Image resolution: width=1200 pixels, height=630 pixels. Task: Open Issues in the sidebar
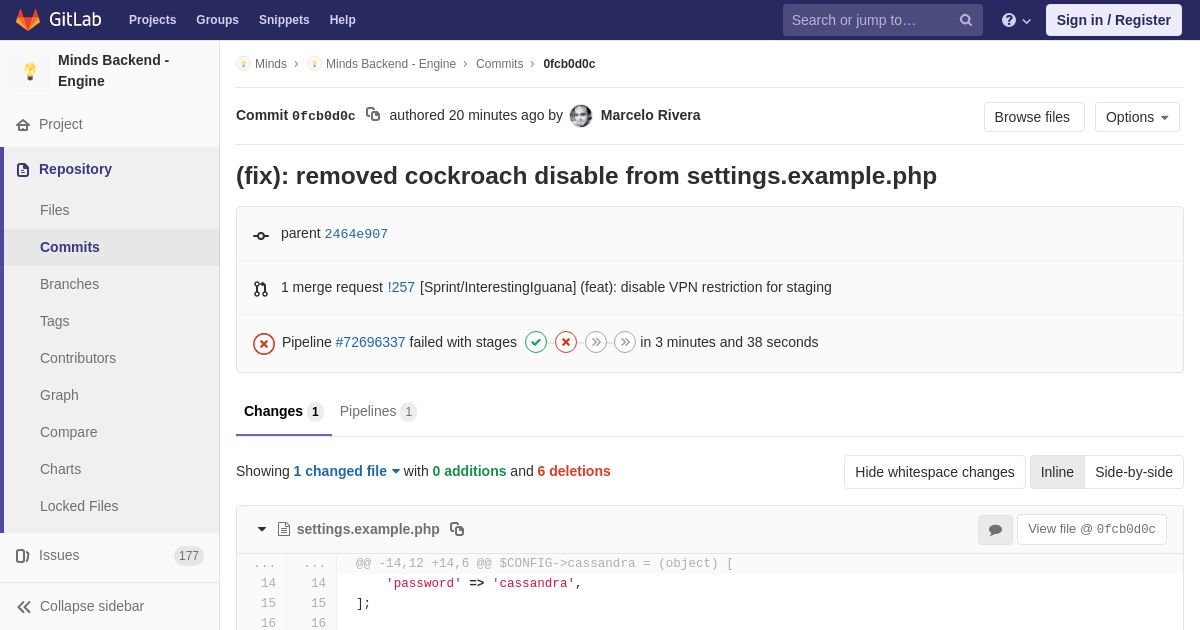pyautogui.click(x=59, y=555)
